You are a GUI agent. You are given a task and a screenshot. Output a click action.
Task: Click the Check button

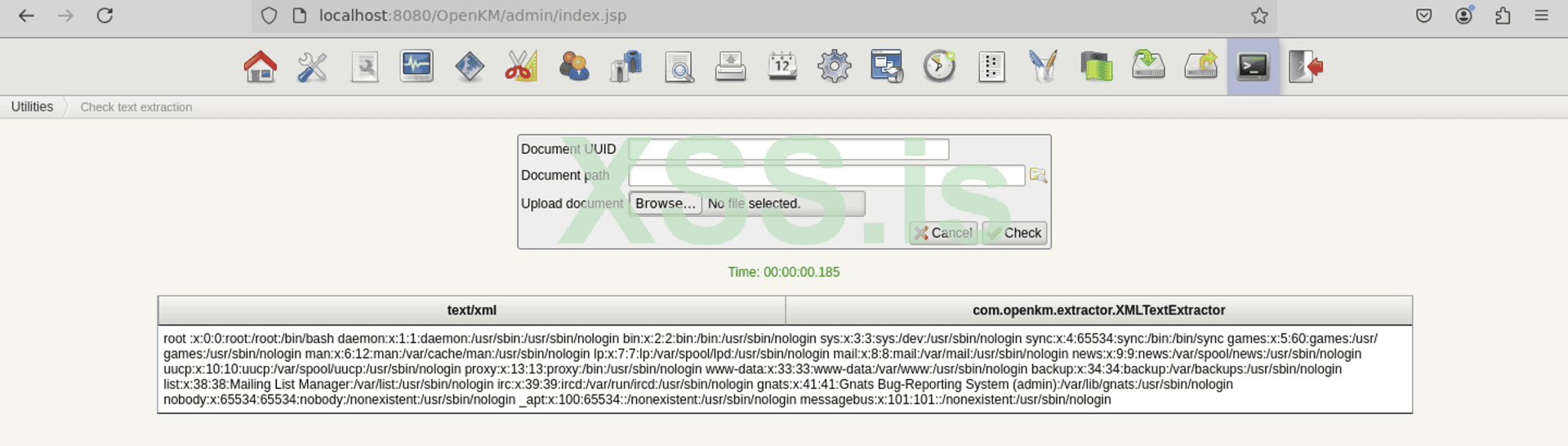pos(1014,233)
